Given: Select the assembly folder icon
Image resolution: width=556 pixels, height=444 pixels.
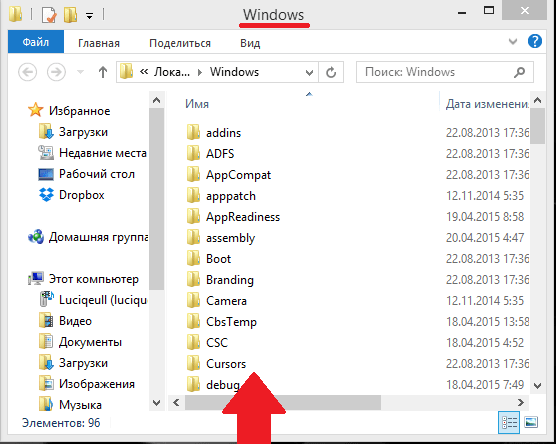Looking at the screenshot, I should click(193, 237).
